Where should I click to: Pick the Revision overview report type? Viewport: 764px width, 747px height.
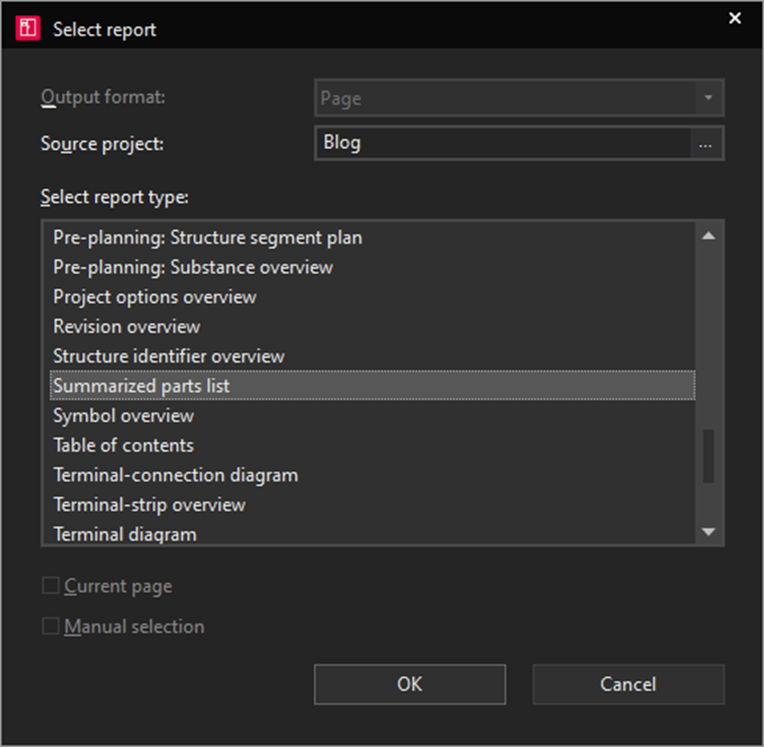point(372,327)
